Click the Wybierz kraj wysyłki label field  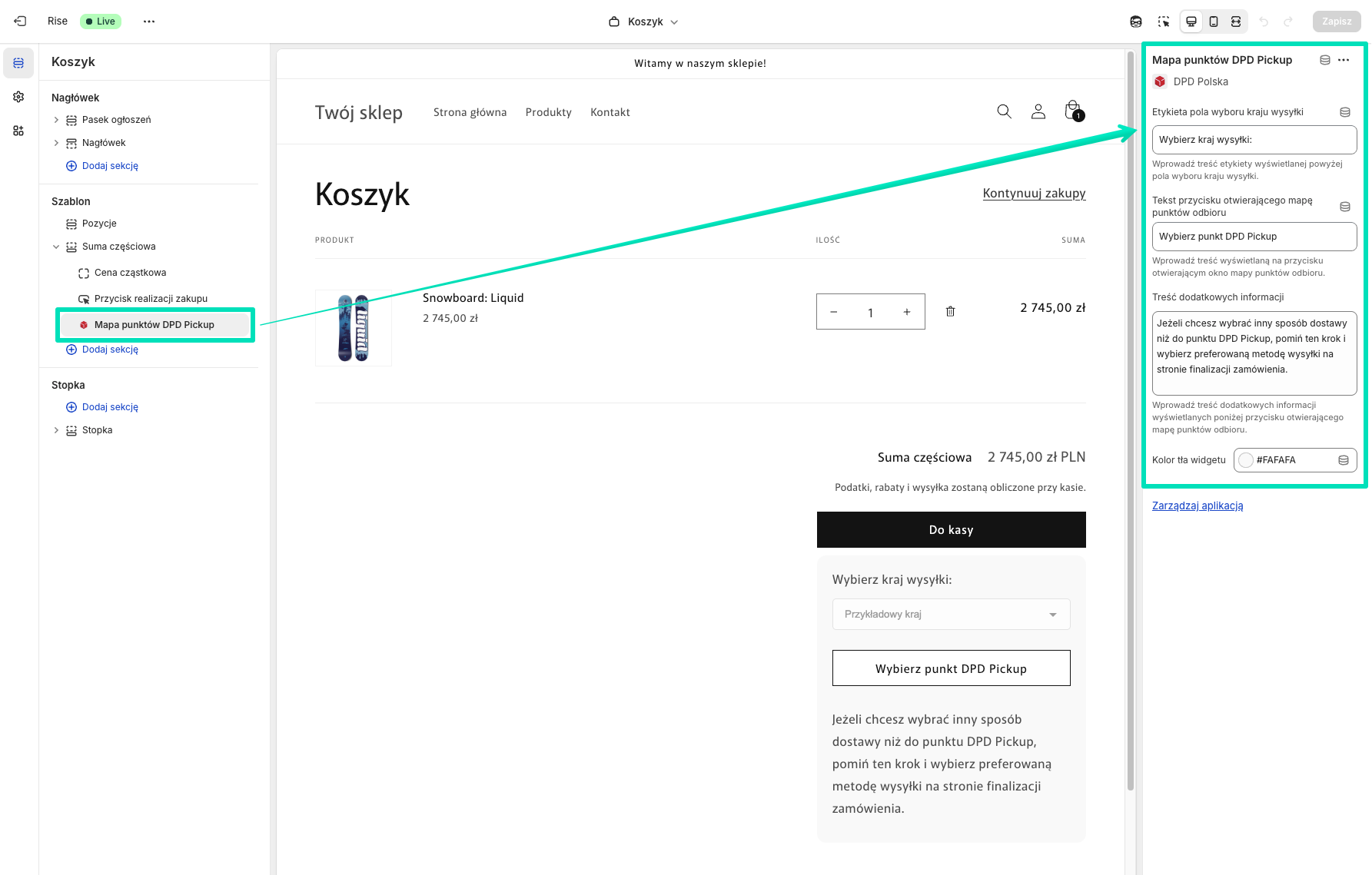coord(1254,140)
